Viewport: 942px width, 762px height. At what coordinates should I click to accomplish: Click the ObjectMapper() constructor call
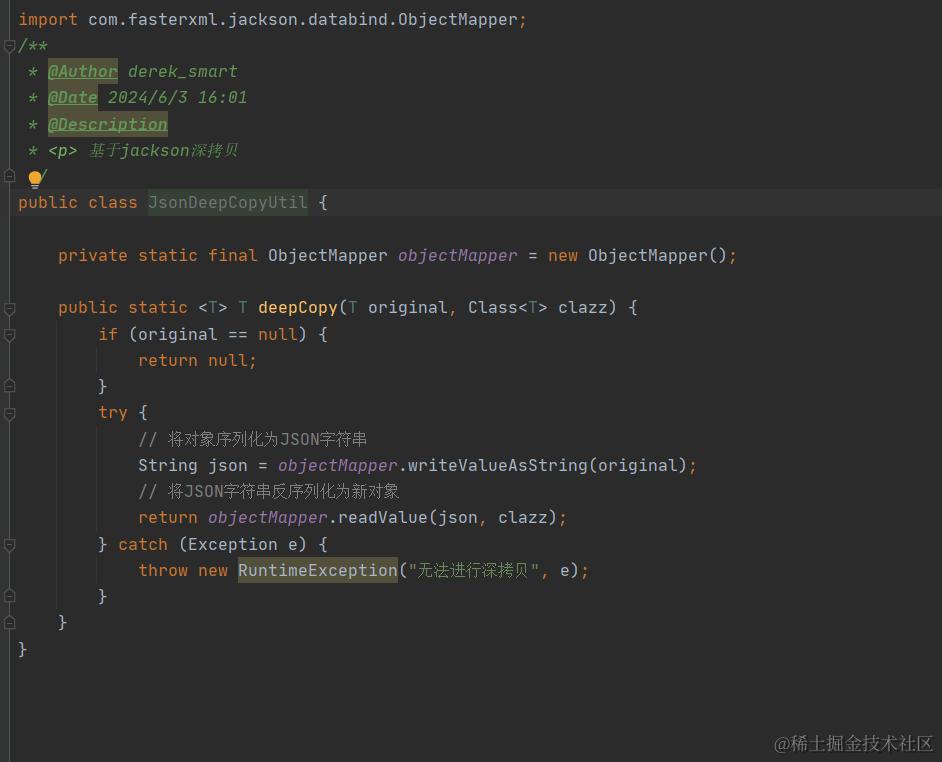tap(657, 255)
